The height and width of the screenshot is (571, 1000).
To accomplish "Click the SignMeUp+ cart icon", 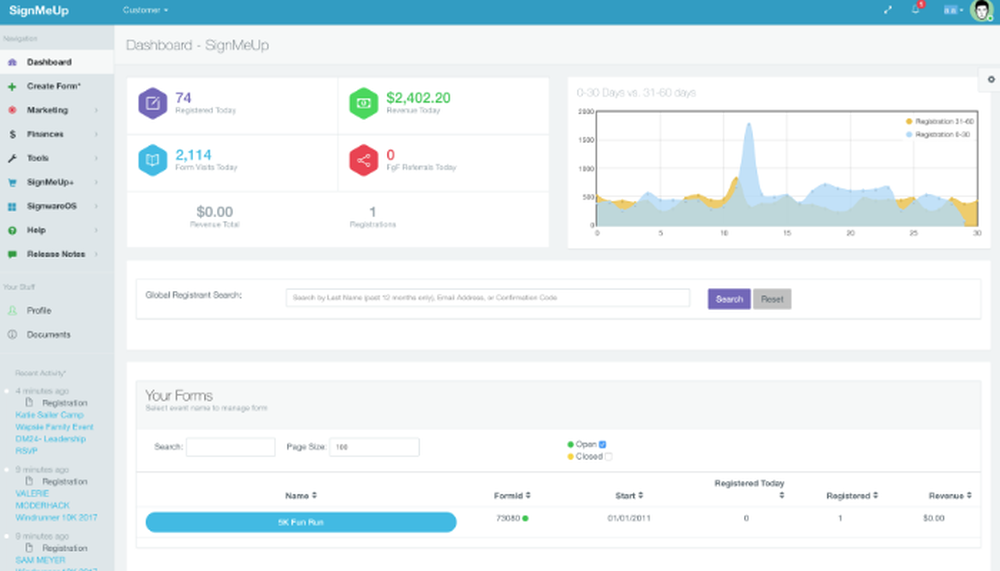I will (x=12, y=182).
